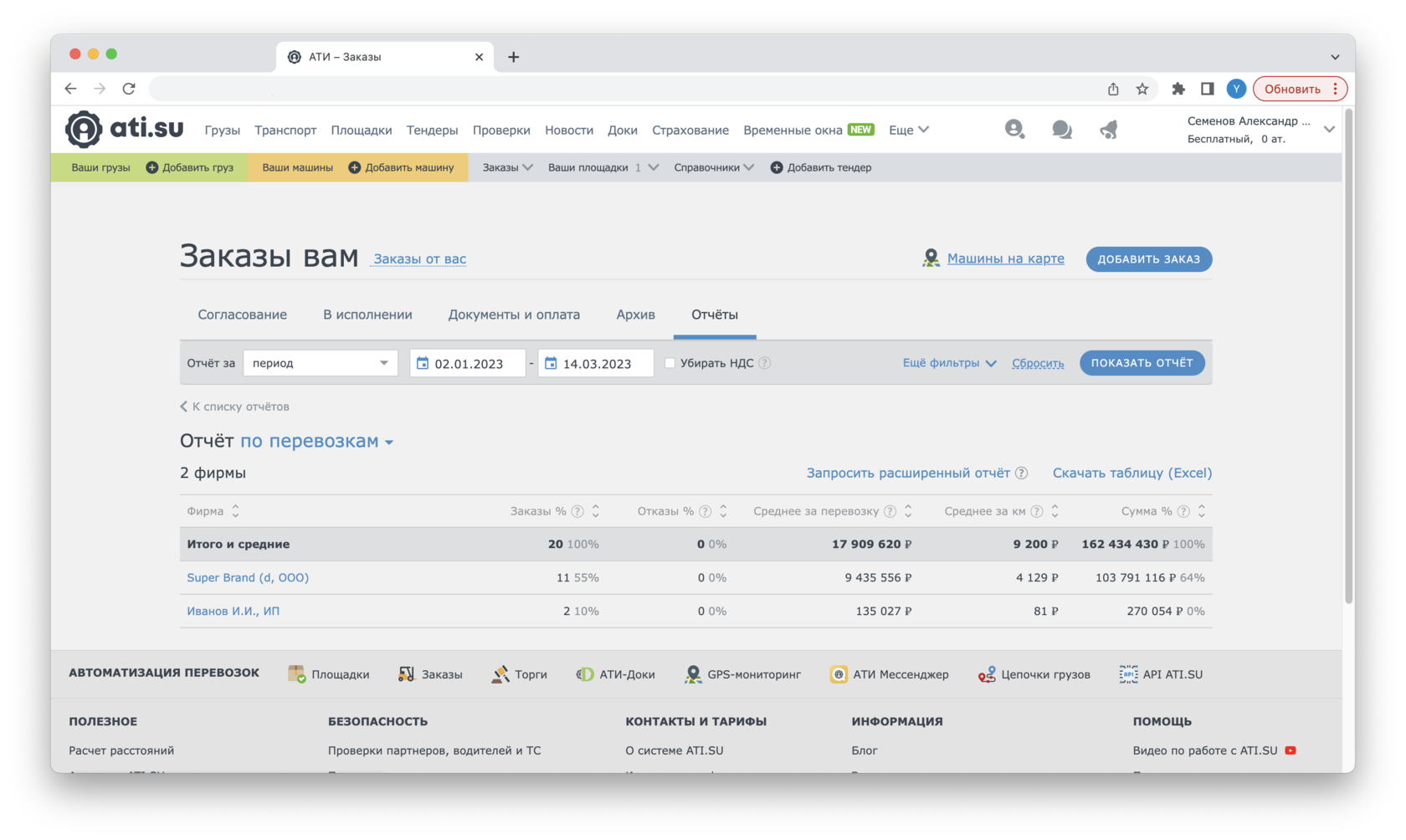Image resolution: width=1406 pixels, height=840 pixels.
Task: Click help icon next to Отказы % column
Action: (x=706, y=511)
